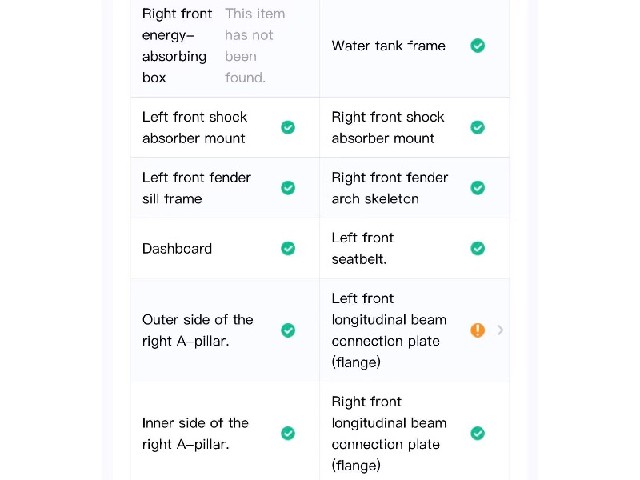The width and height of the screenshot is (640, 480).
Task: Select the Water tank frame row label
Action: (388, 45)
